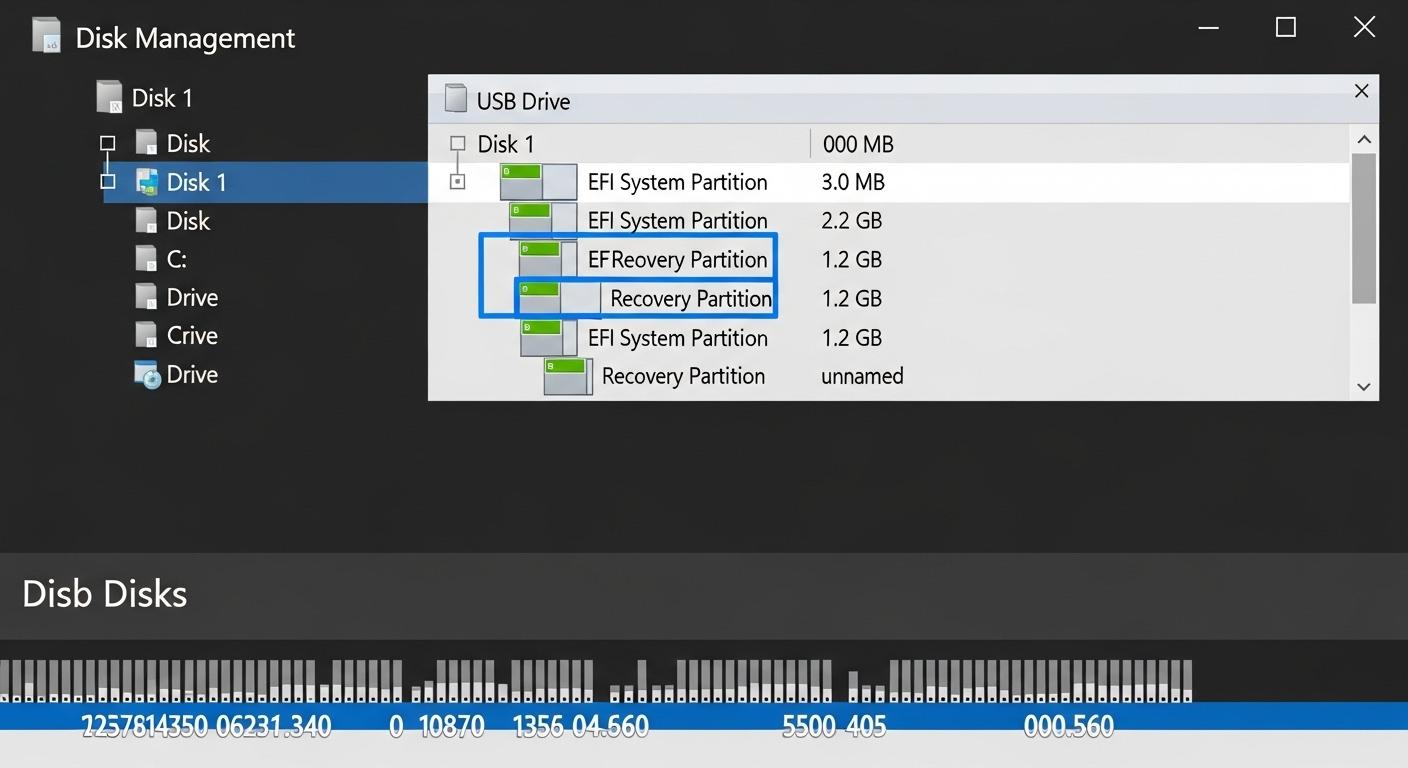The image size is (1408, 768).
Task: Toggle the checkbox next to Disk in sidebar
Action: coord(107,143)
